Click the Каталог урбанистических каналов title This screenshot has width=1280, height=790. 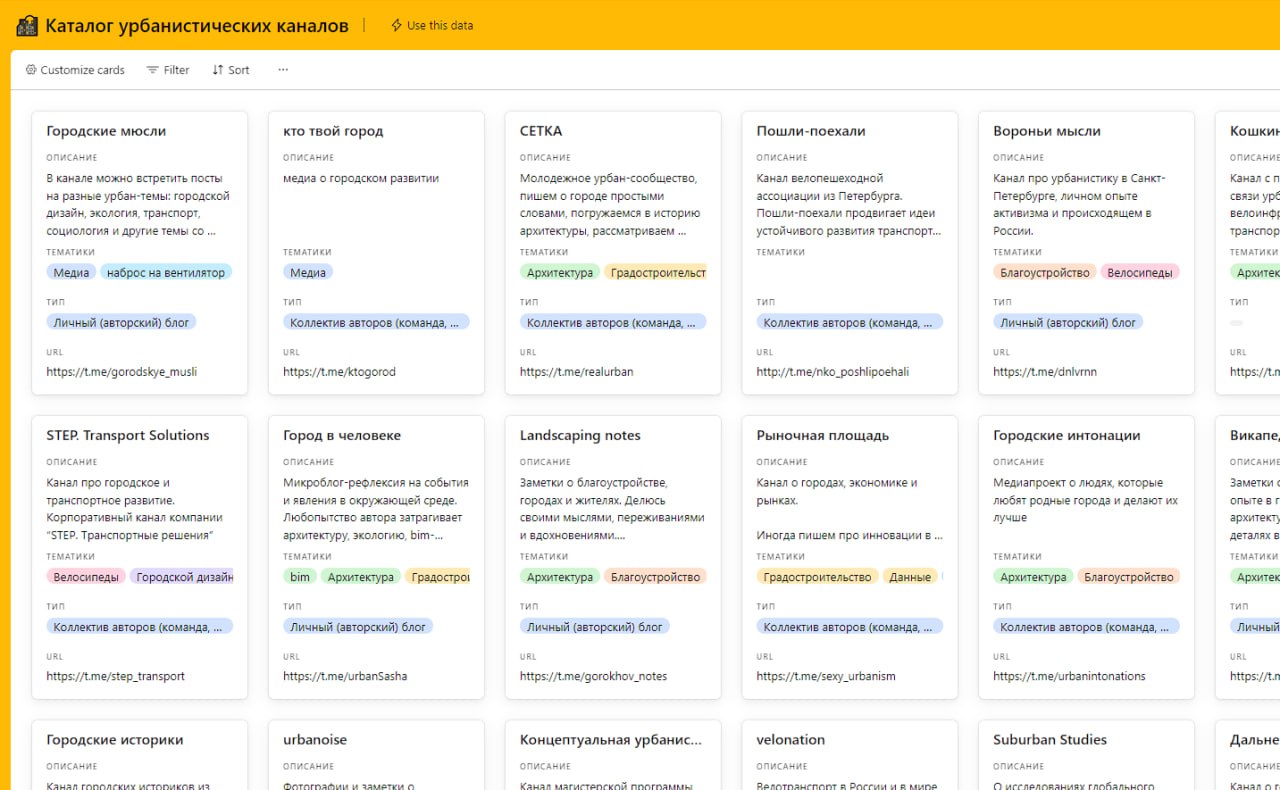[x=197, y=25]
